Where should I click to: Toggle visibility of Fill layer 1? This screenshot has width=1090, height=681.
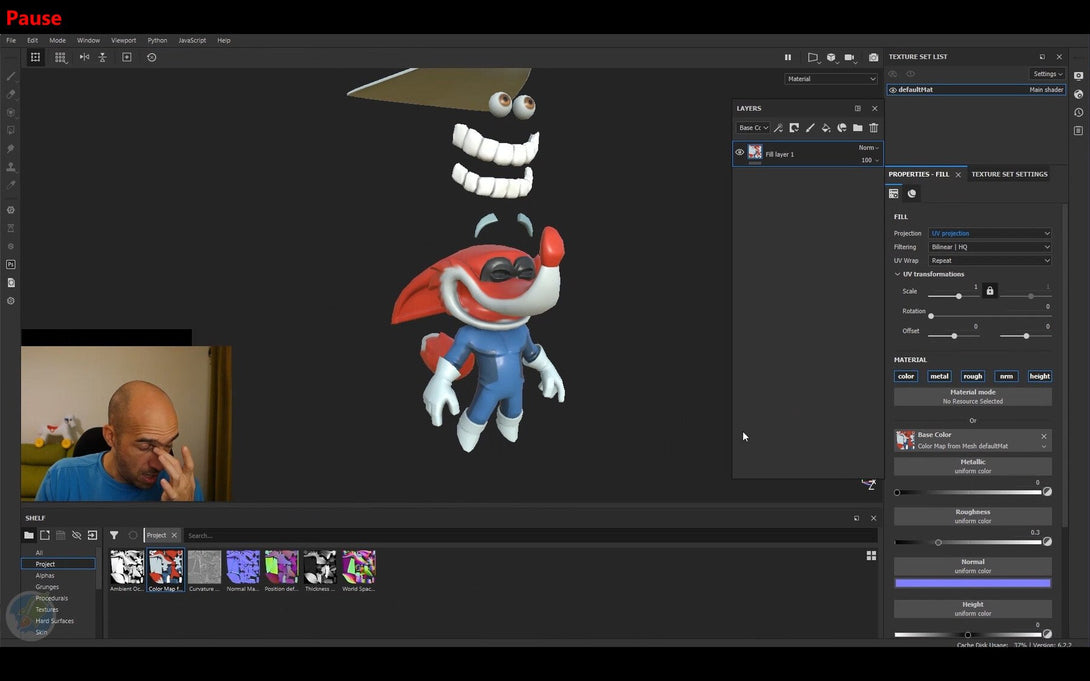click(740, 152)
